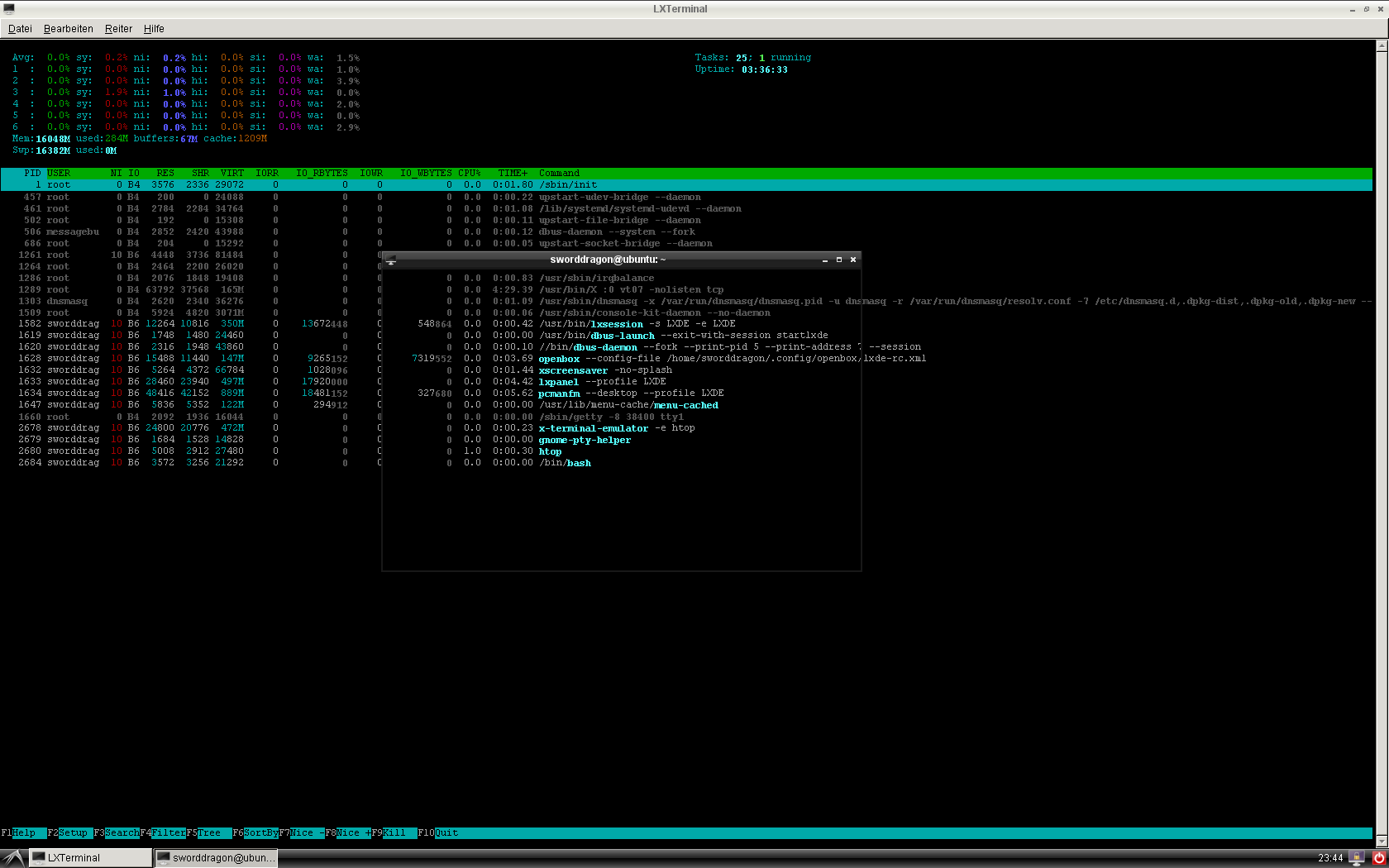Click the red power logout icon

coord(1378,858)
